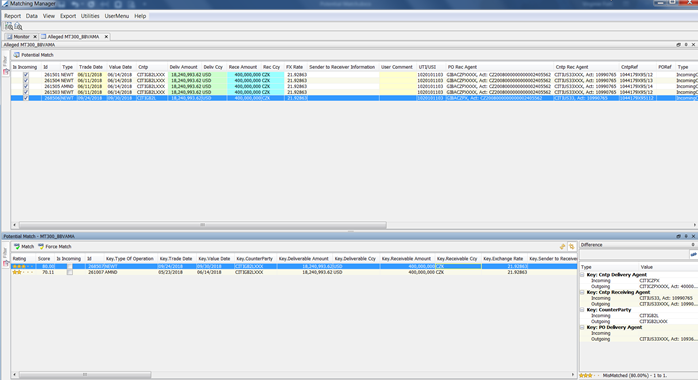Screen dimensions: 698x380
Task: Toggle Is Incoming checkbox in score 80.00 row
Action: click(x=70, y=266)
